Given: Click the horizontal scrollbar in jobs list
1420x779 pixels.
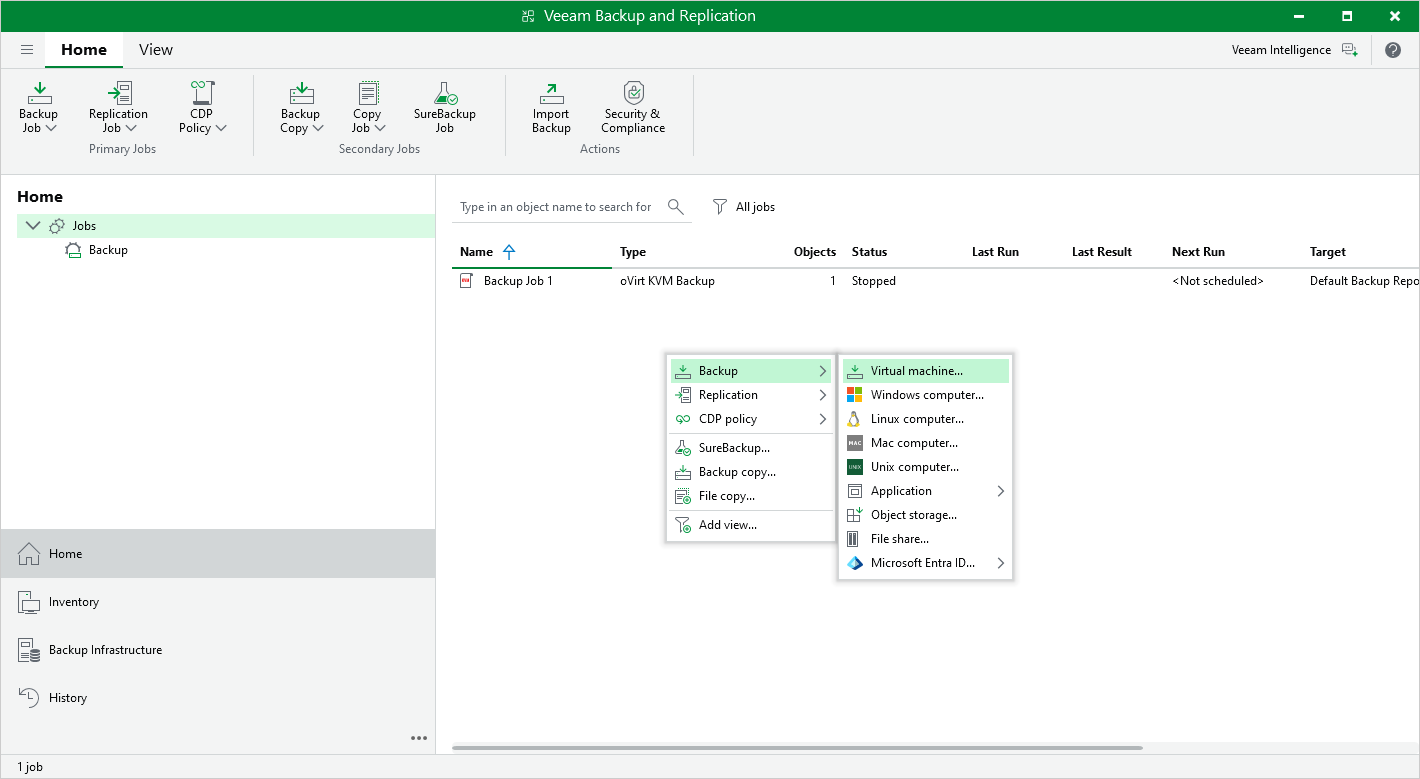Looking at the screenshot, I should [796, 748].
